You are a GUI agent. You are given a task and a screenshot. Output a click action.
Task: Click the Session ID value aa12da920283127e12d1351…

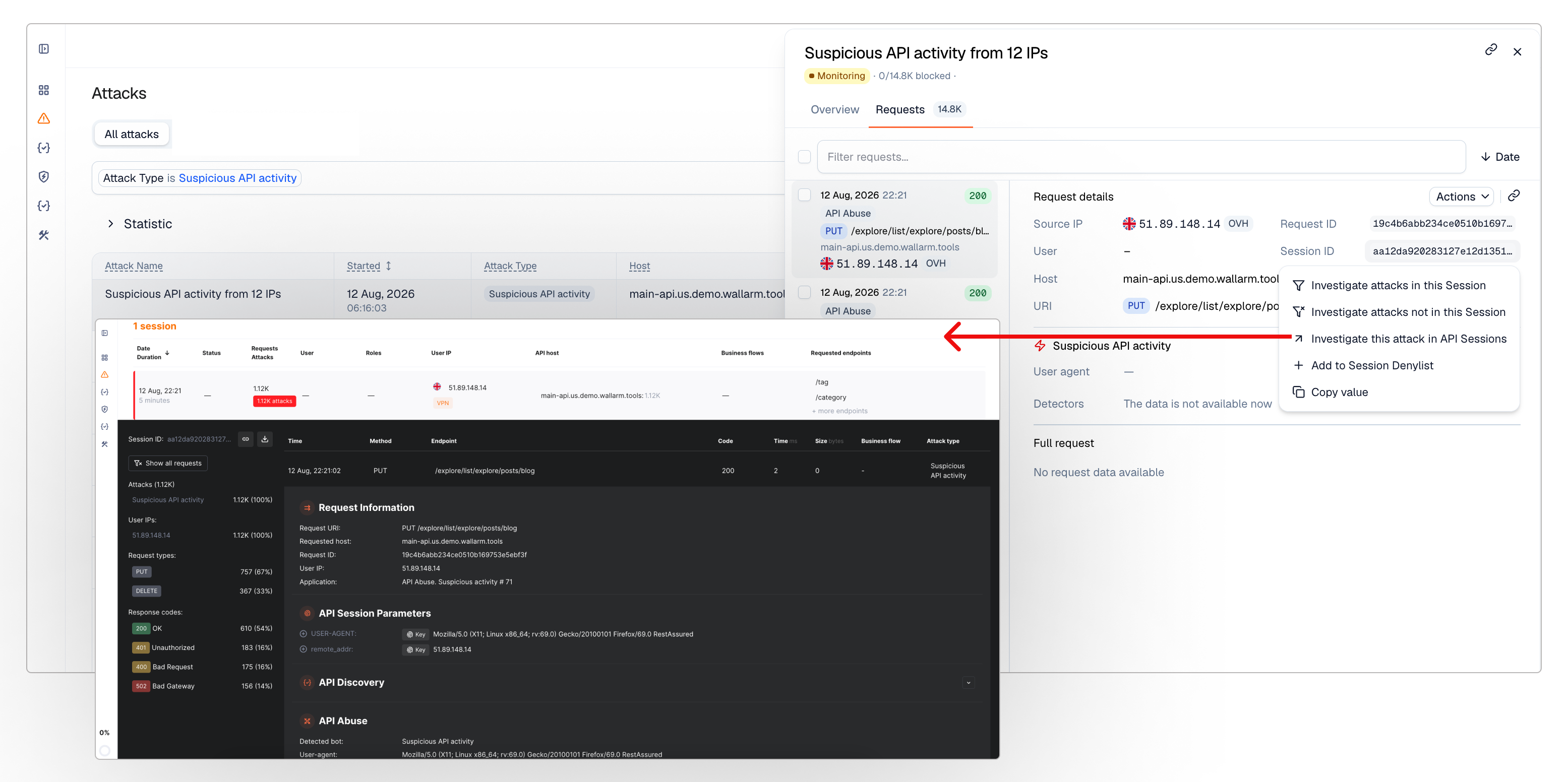point(1442,251)
